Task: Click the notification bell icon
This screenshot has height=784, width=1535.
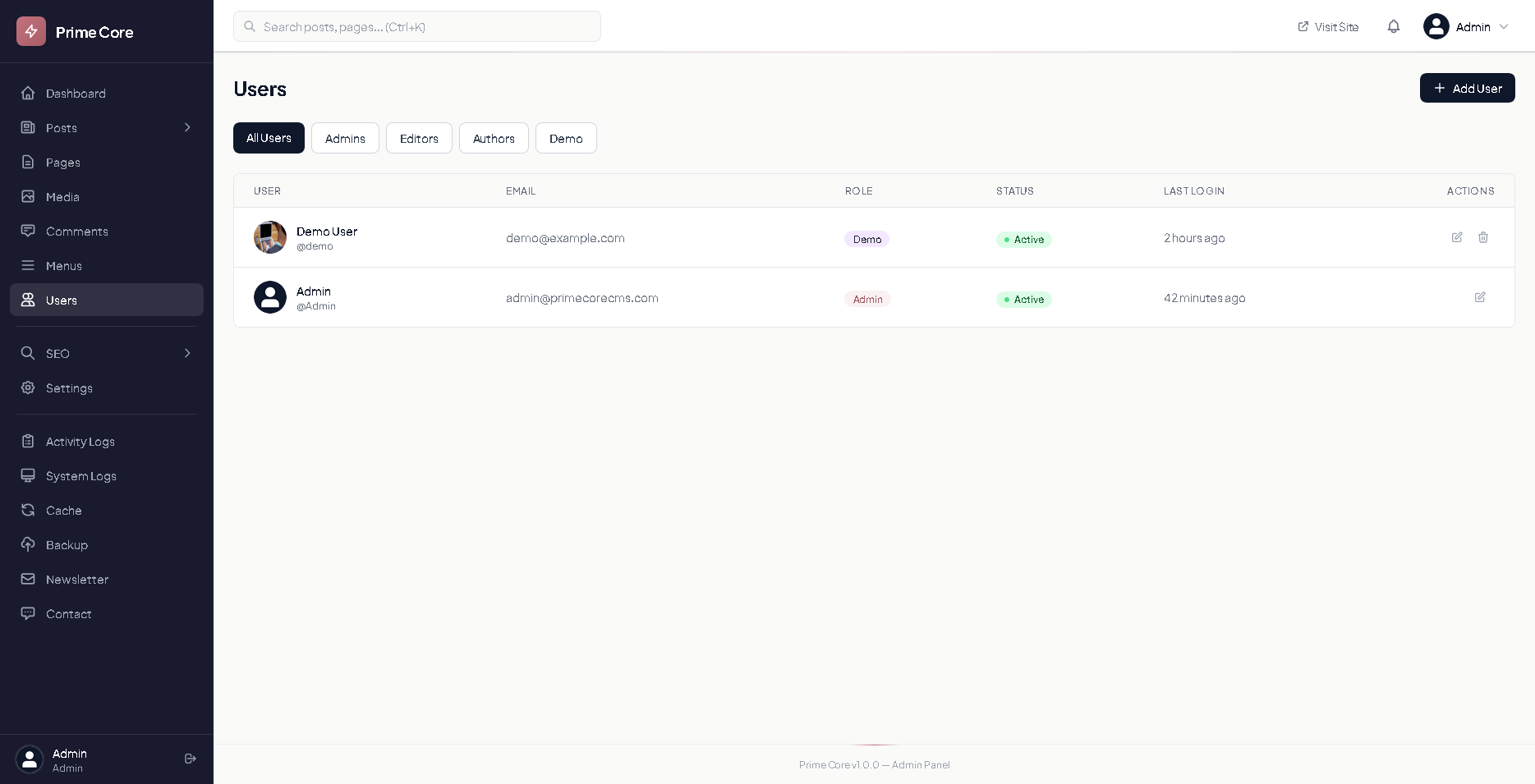Action: pos(1394,26)
